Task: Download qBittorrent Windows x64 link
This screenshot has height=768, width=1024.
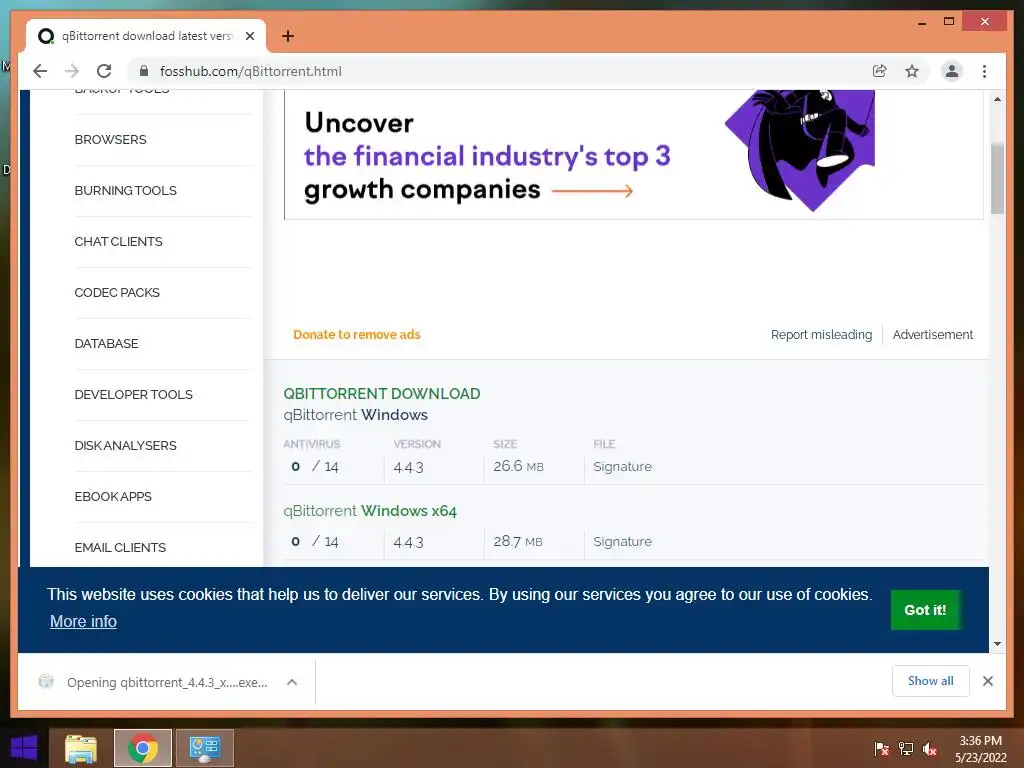Action: tap(370, 511)
